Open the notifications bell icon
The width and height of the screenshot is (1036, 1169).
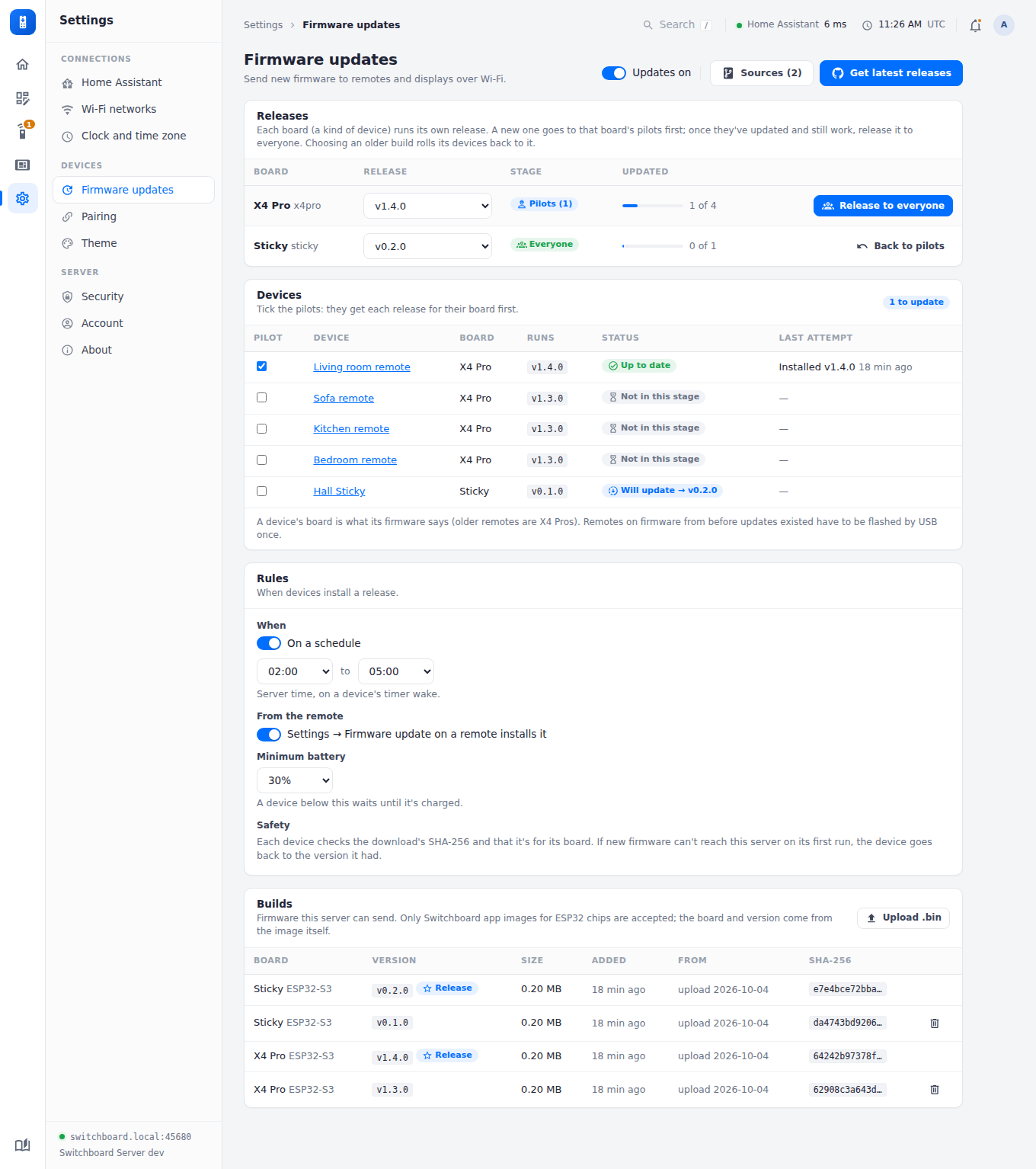coord(975,25)
